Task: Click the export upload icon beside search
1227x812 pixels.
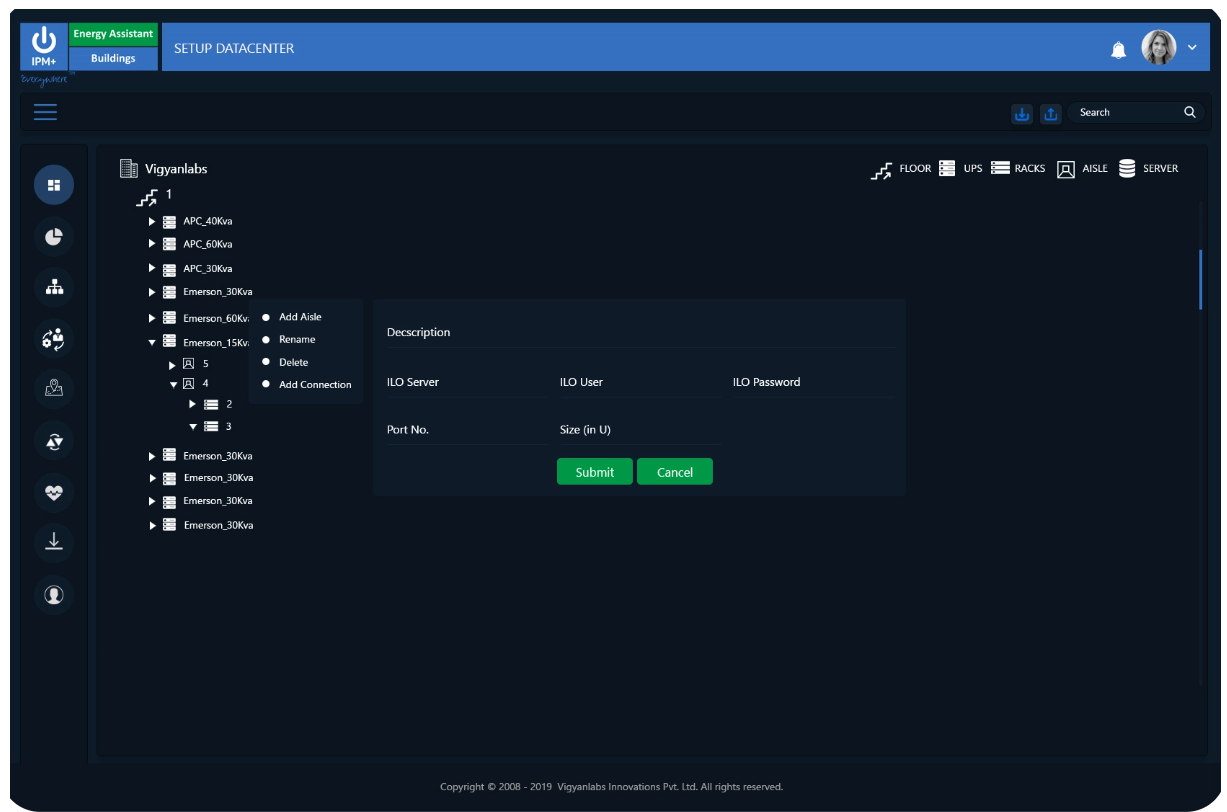Action: point(1050,113)
